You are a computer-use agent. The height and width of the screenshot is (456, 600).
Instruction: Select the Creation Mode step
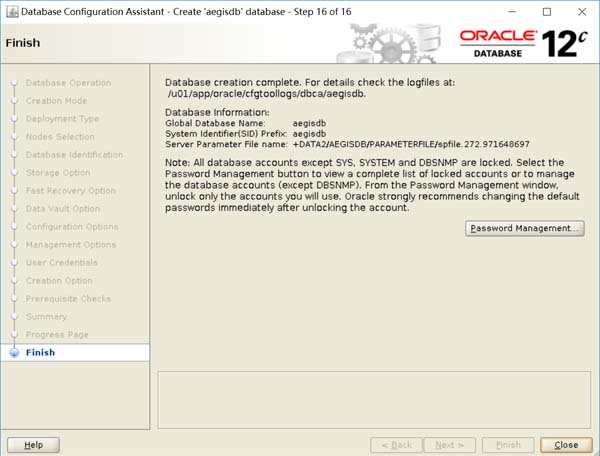[56, 101]
